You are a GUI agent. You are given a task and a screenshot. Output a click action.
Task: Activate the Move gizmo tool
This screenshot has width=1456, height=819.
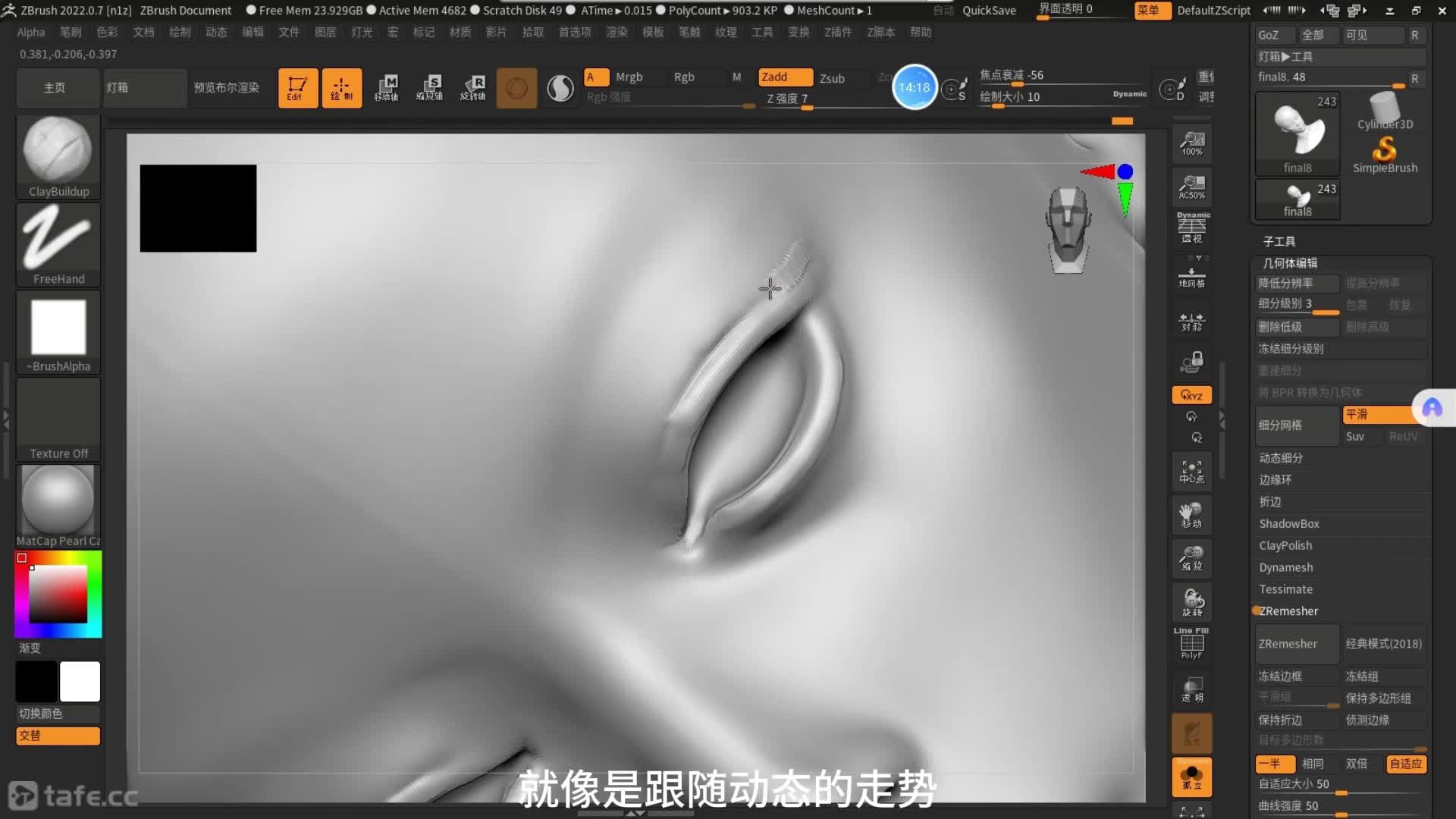(387, 88)
